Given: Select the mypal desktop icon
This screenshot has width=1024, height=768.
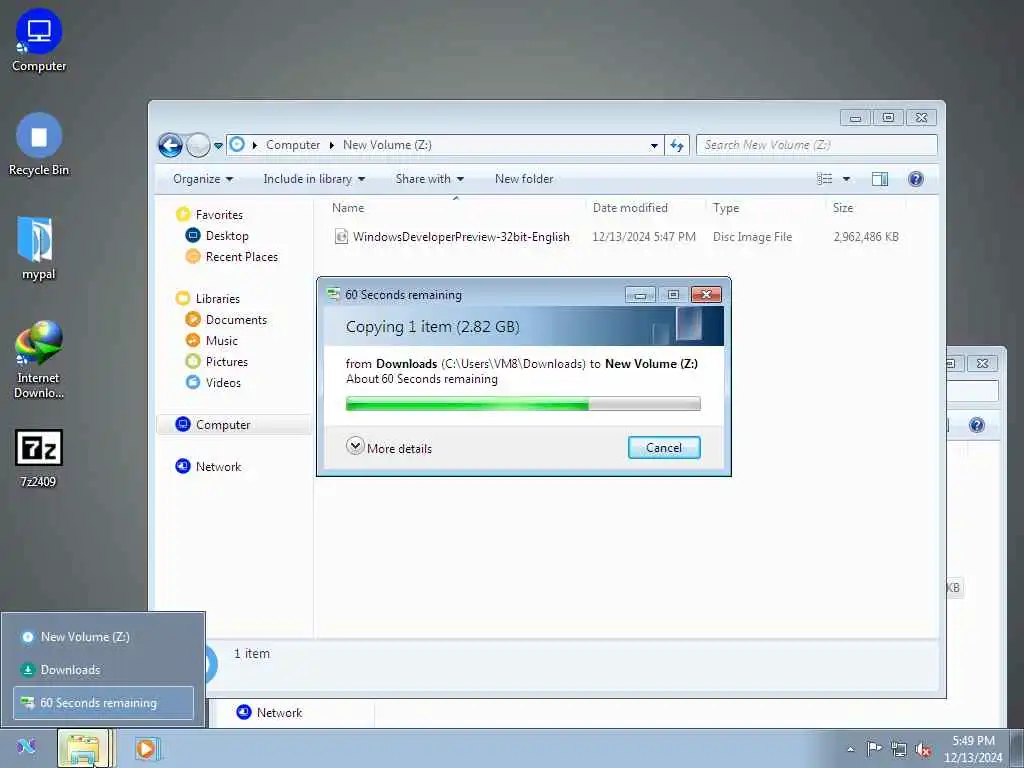Looking at the screenshot, I should (38, 248).
